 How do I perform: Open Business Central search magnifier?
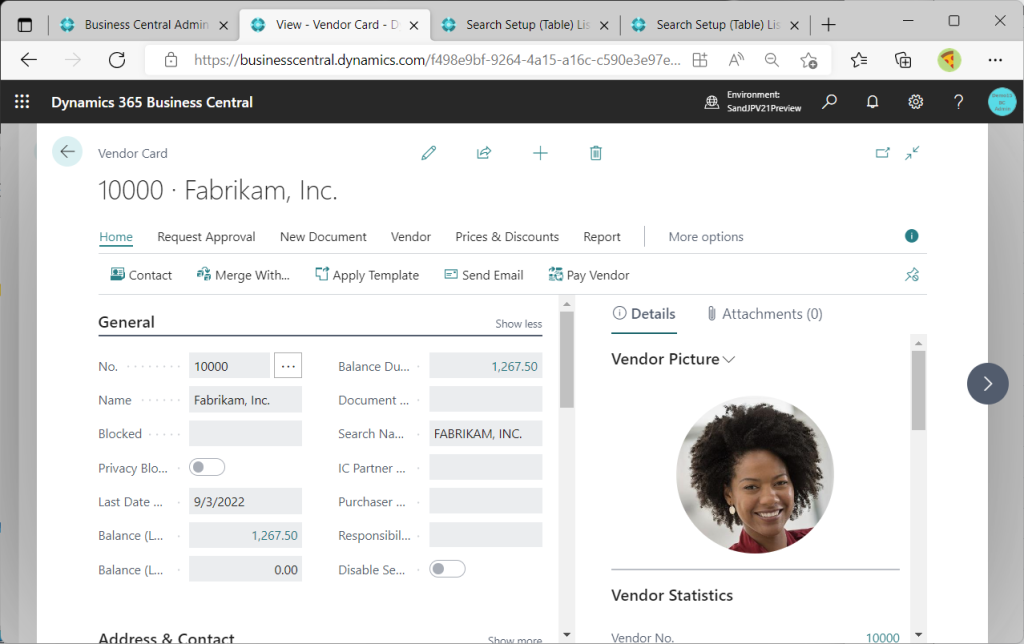pos(829,101)
